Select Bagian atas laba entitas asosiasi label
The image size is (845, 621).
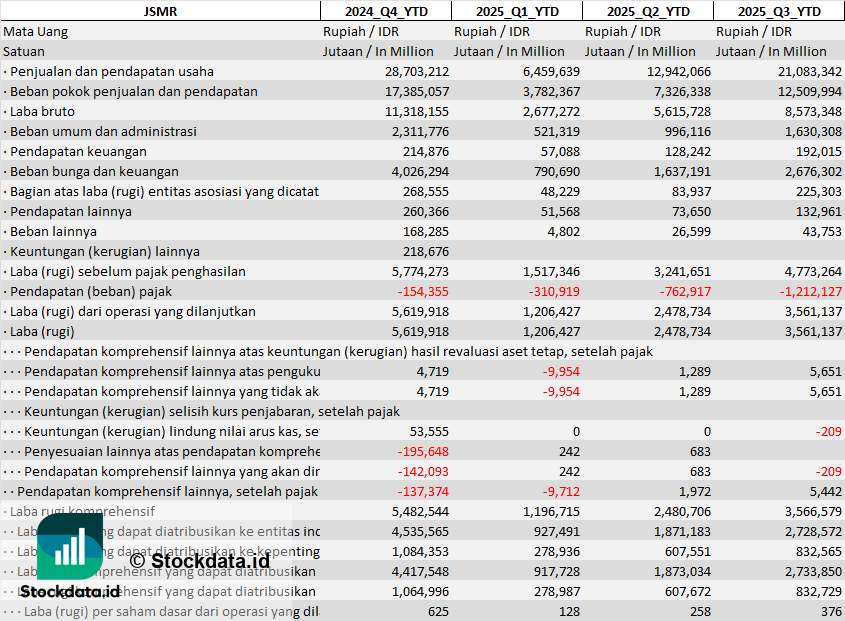161,191
